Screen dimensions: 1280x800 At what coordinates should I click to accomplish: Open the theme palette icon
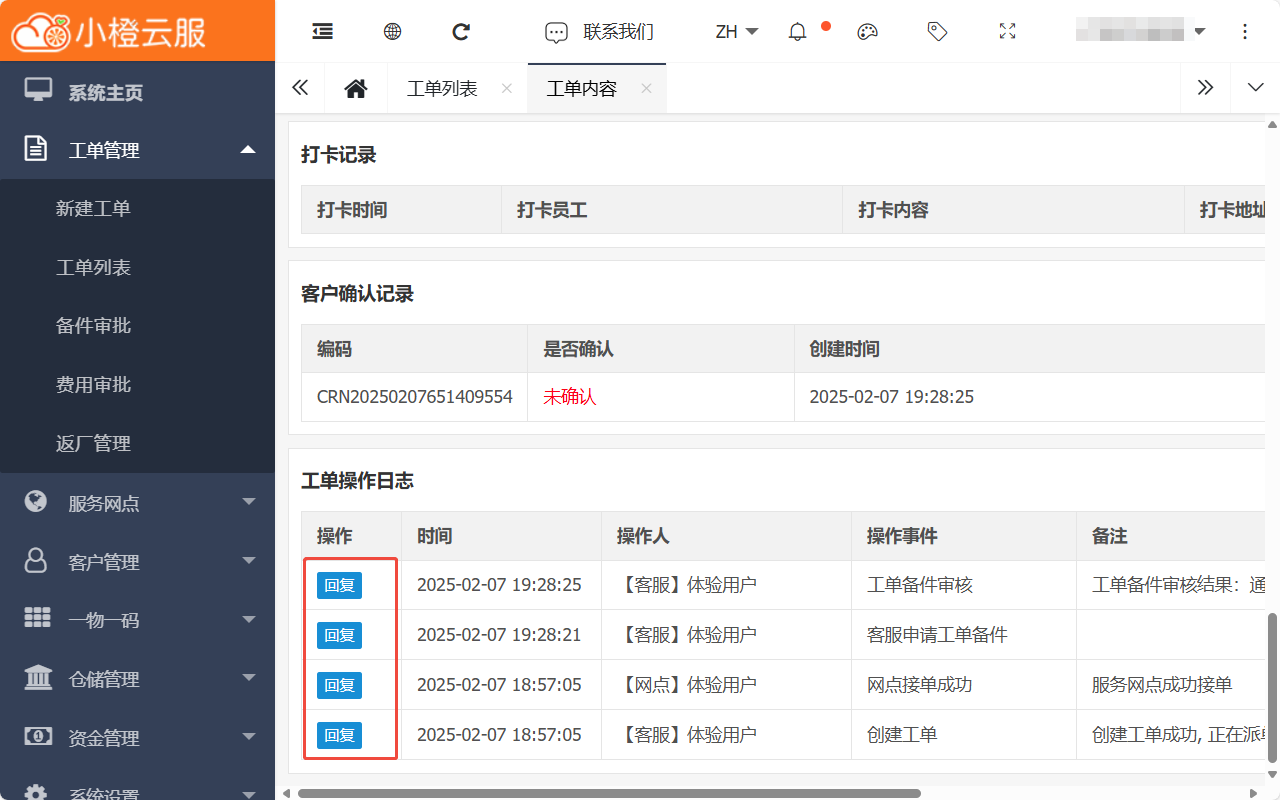[x=867, y=32]
